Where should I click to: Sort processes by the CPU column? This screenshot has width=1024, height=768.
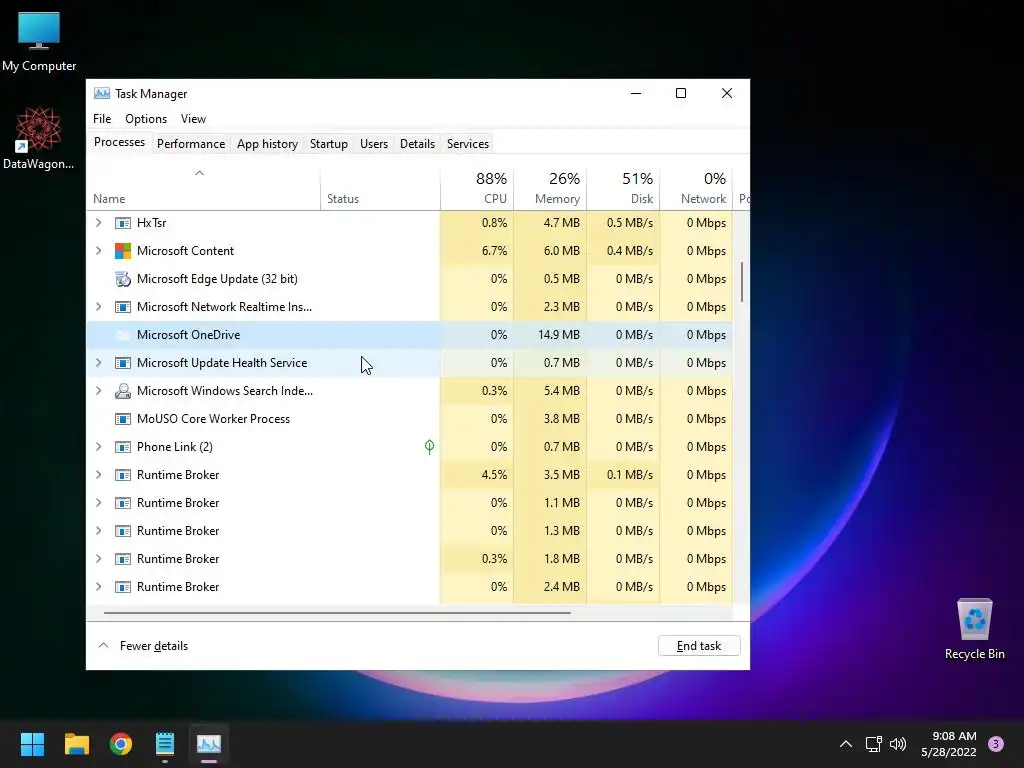click(477, 188)
